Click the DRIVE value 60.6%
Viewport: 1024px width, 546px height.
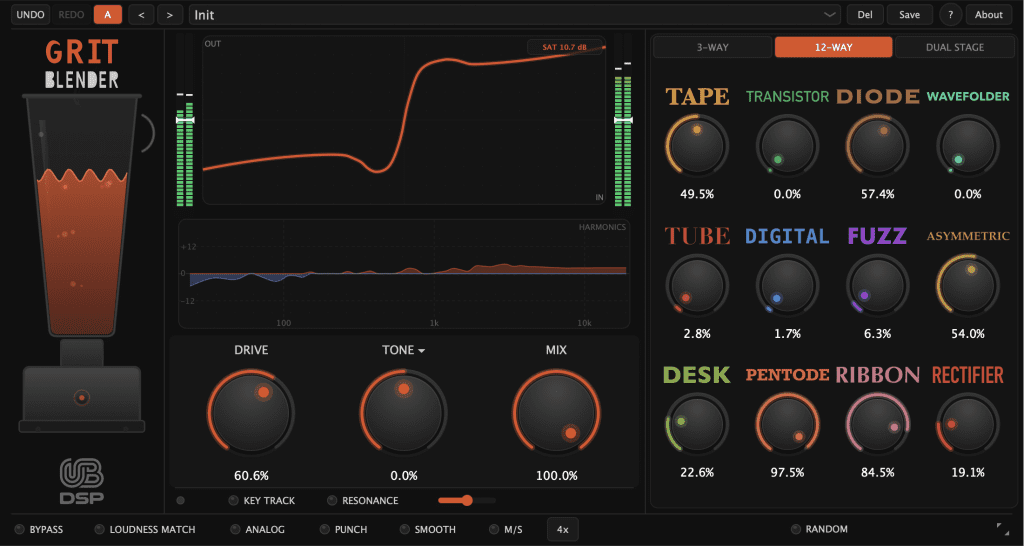pos(251,475)
